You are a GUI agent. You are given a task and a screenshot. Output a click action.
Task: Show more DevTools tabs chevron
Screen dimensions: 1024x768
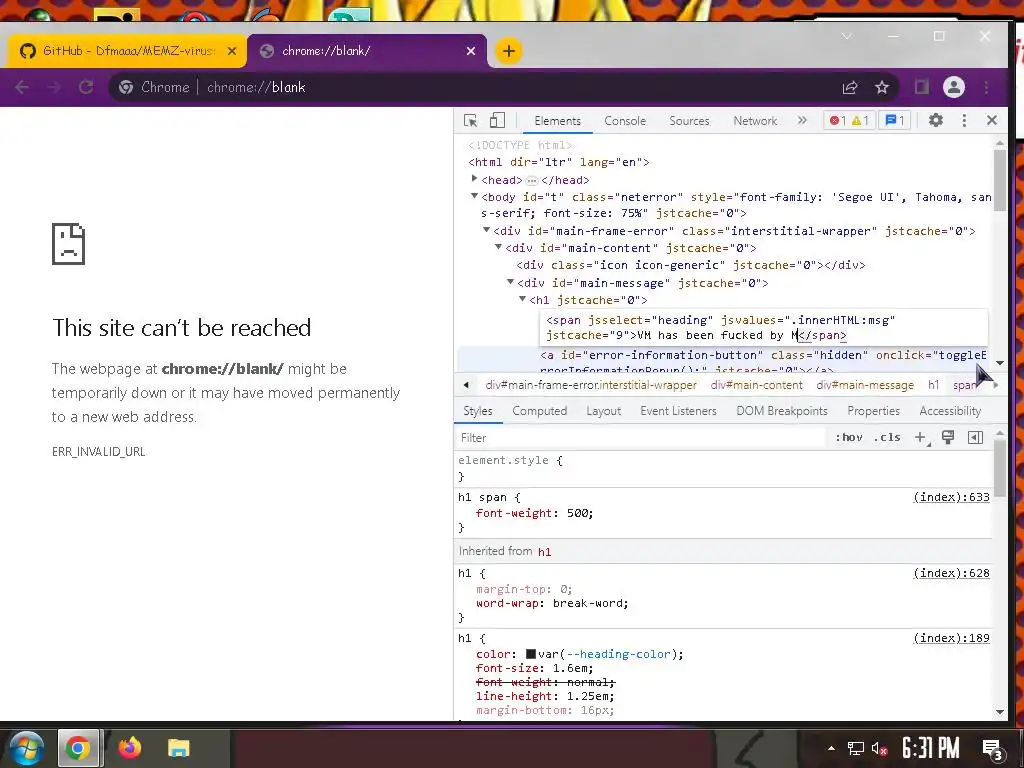802,120
